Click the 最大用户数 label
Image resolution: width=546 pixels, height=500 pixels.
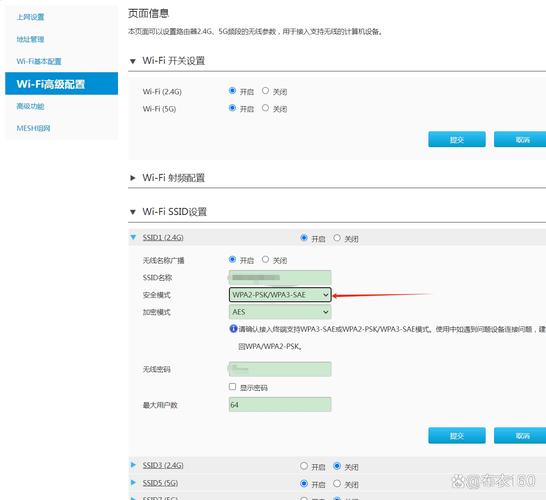160,405
